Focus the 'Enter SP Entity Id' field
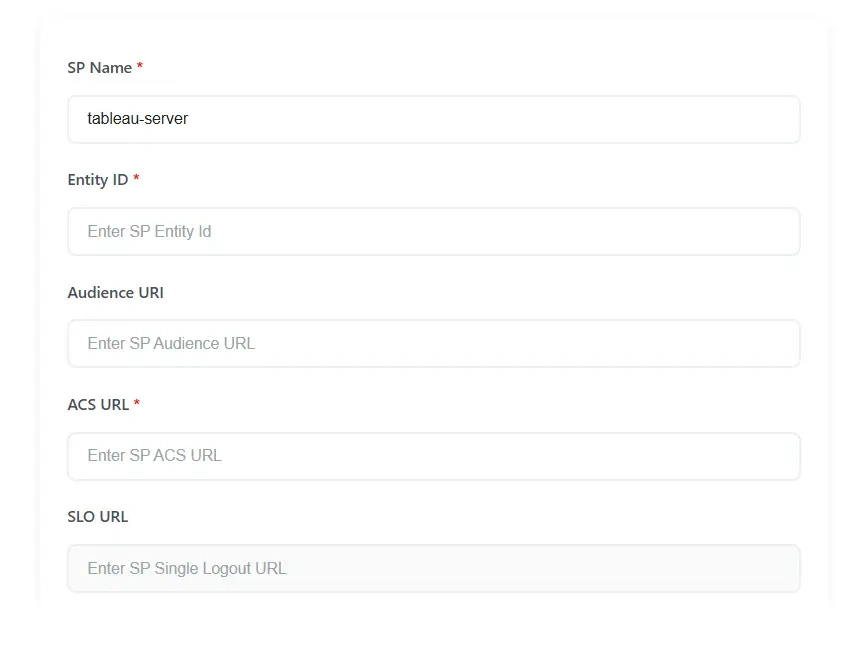The width and height of the screenshot is (861, 649). 433,231
